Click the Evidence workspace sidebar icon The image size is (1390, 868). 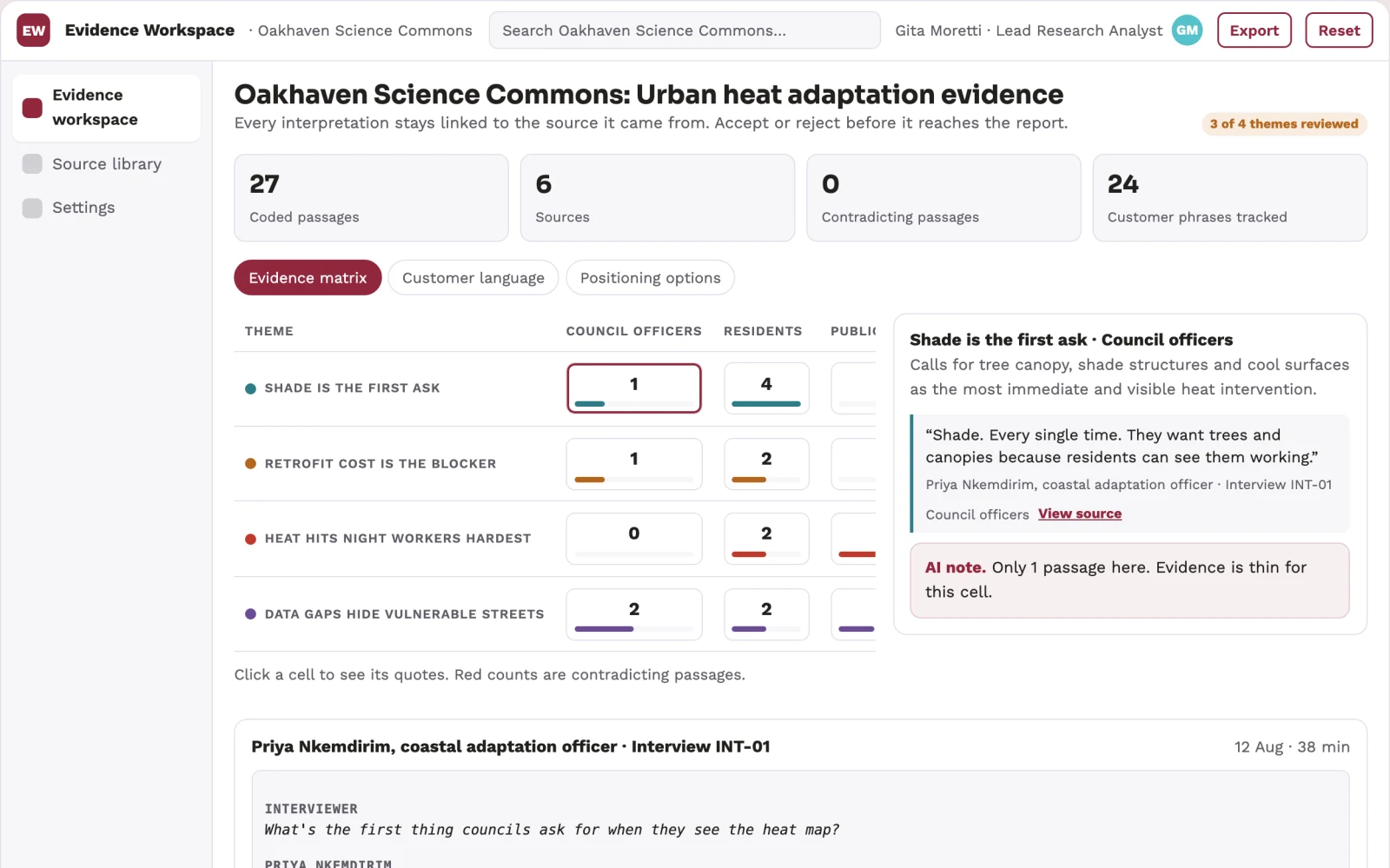[x=32, y=108]
